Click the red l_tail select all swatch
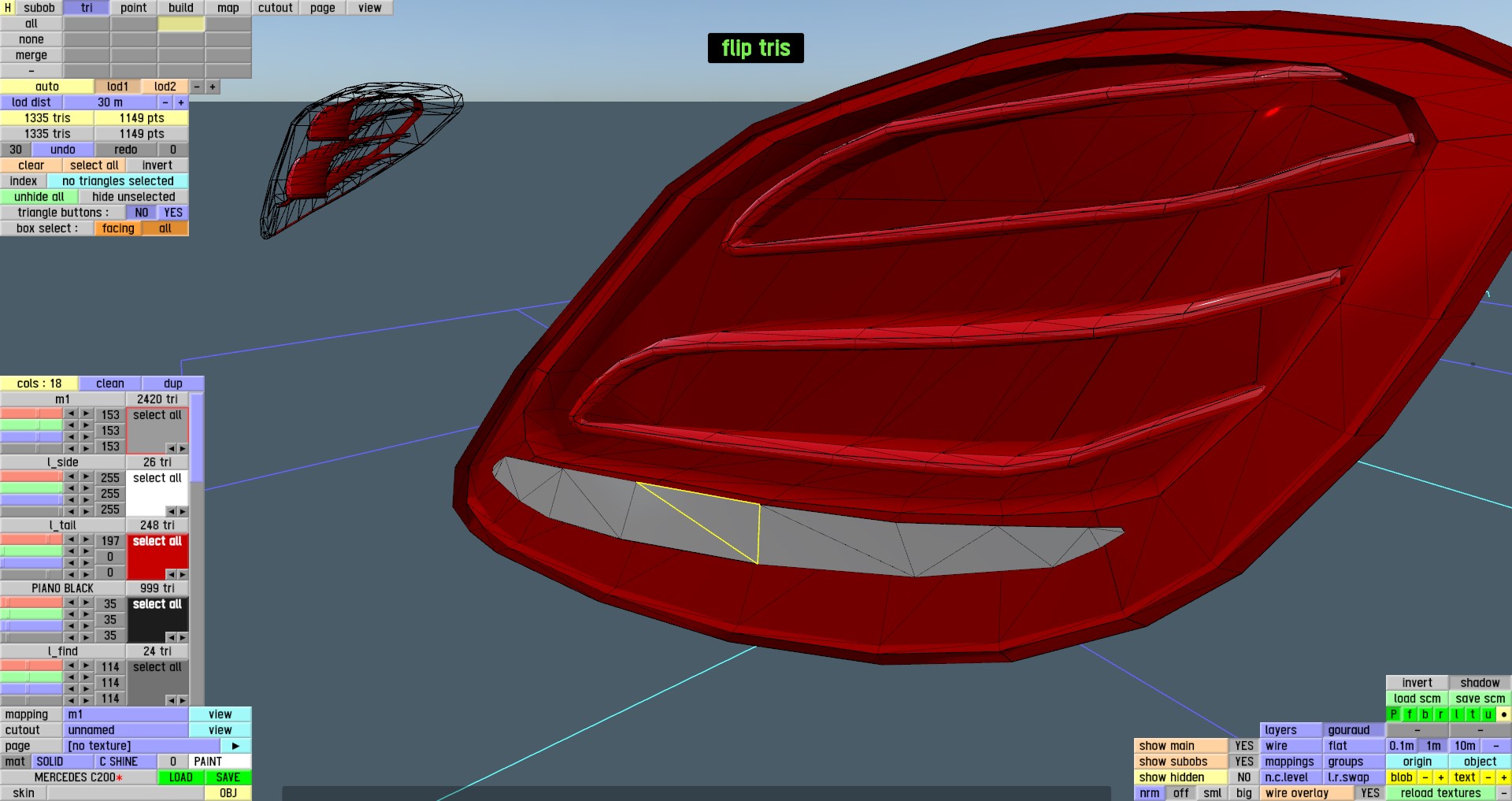The width and height of the screenshot is (1512, 801). 157,557
